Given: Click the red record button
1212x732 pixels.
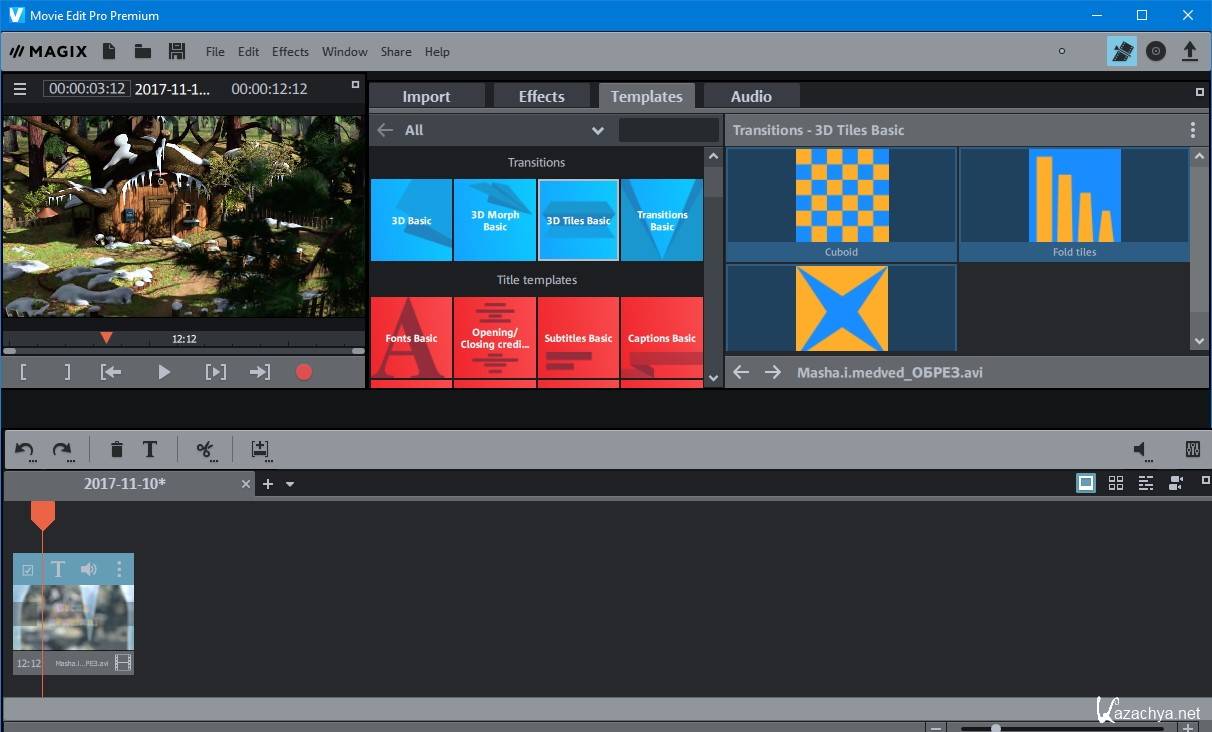Looking at the screenshot, I should pos(304,372).
